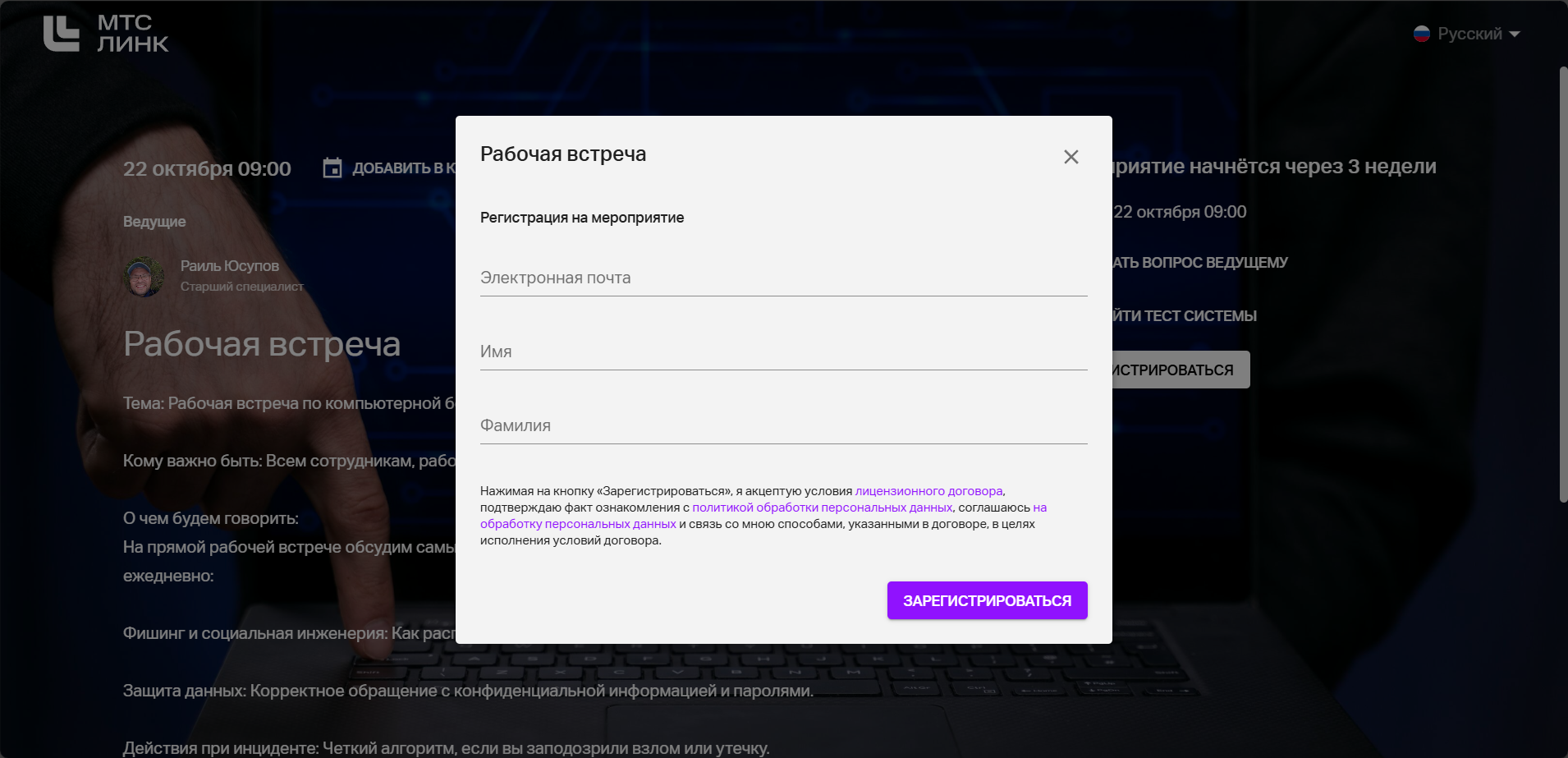Close the registration dialog with X icon

[x=1071, y=157]
